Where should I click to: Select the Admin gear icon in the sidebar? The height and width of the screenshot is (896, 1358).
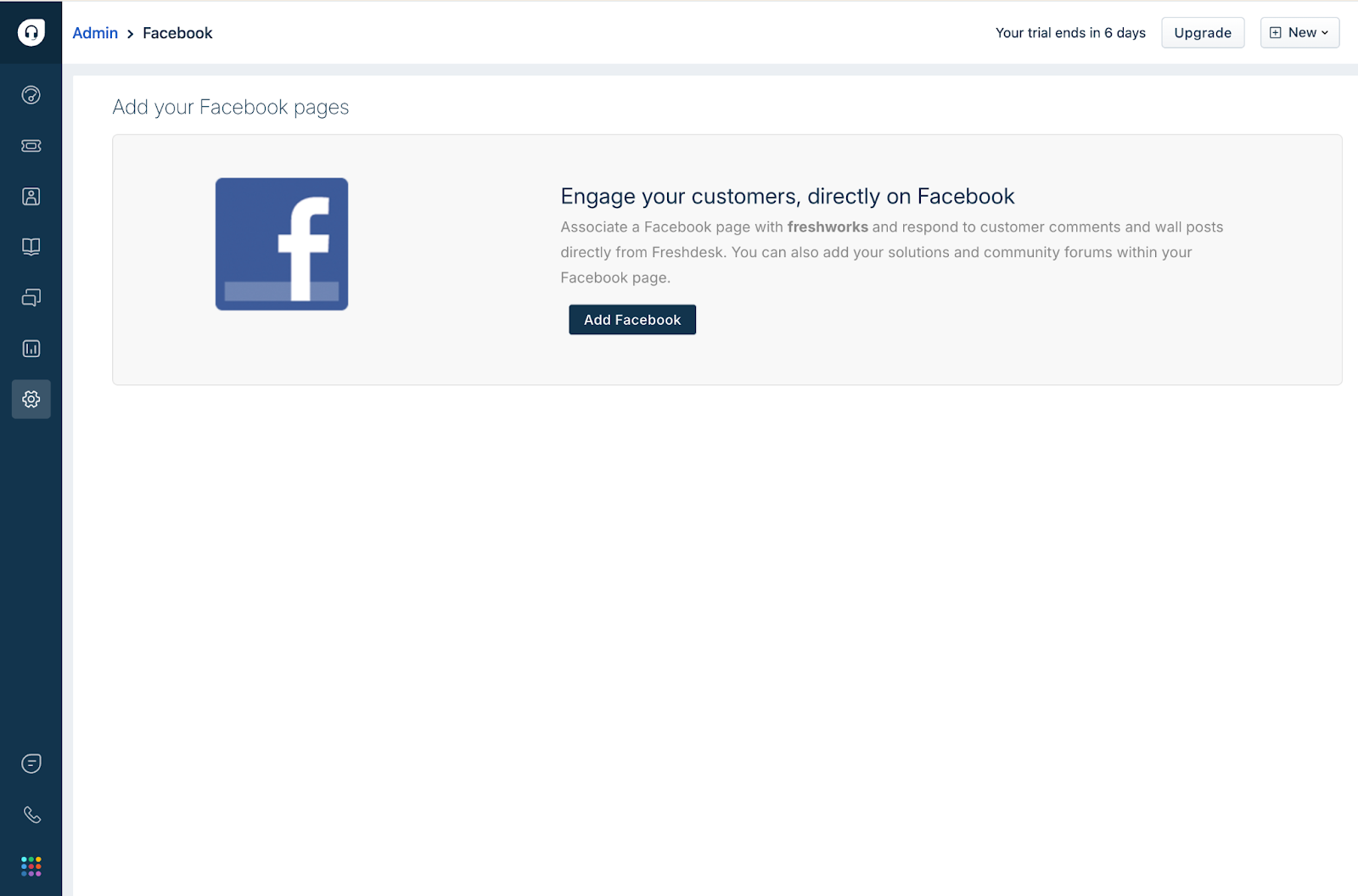point(31,399)
